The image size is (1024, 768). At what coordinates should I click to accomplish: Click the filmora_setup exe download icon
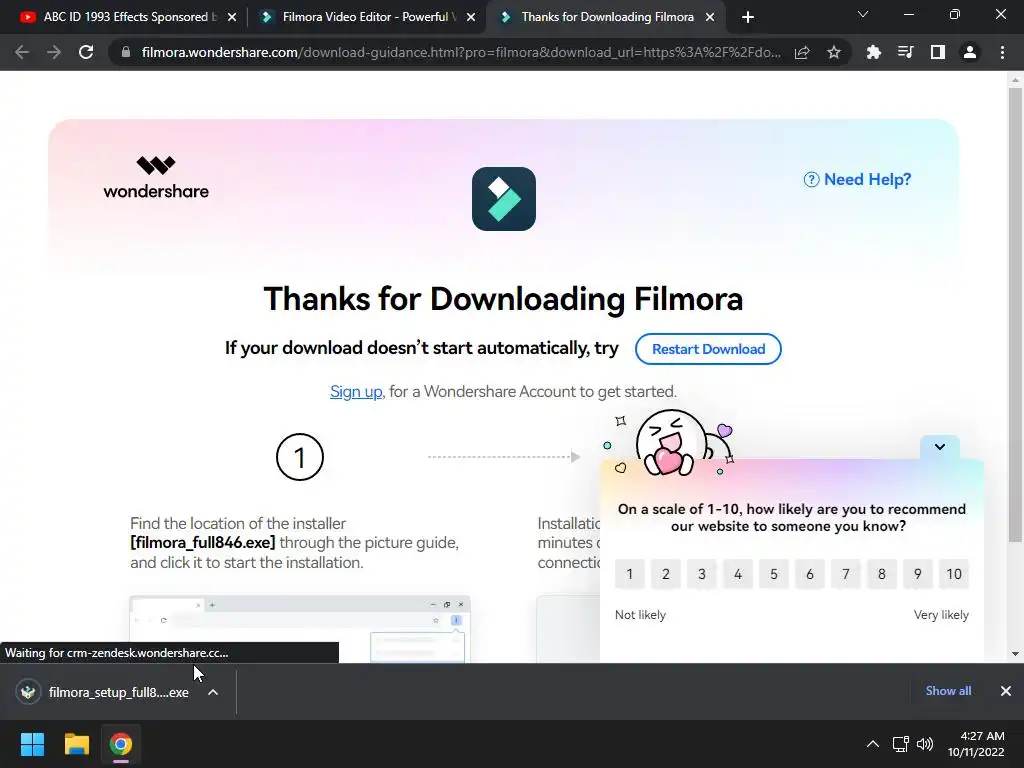28,692
